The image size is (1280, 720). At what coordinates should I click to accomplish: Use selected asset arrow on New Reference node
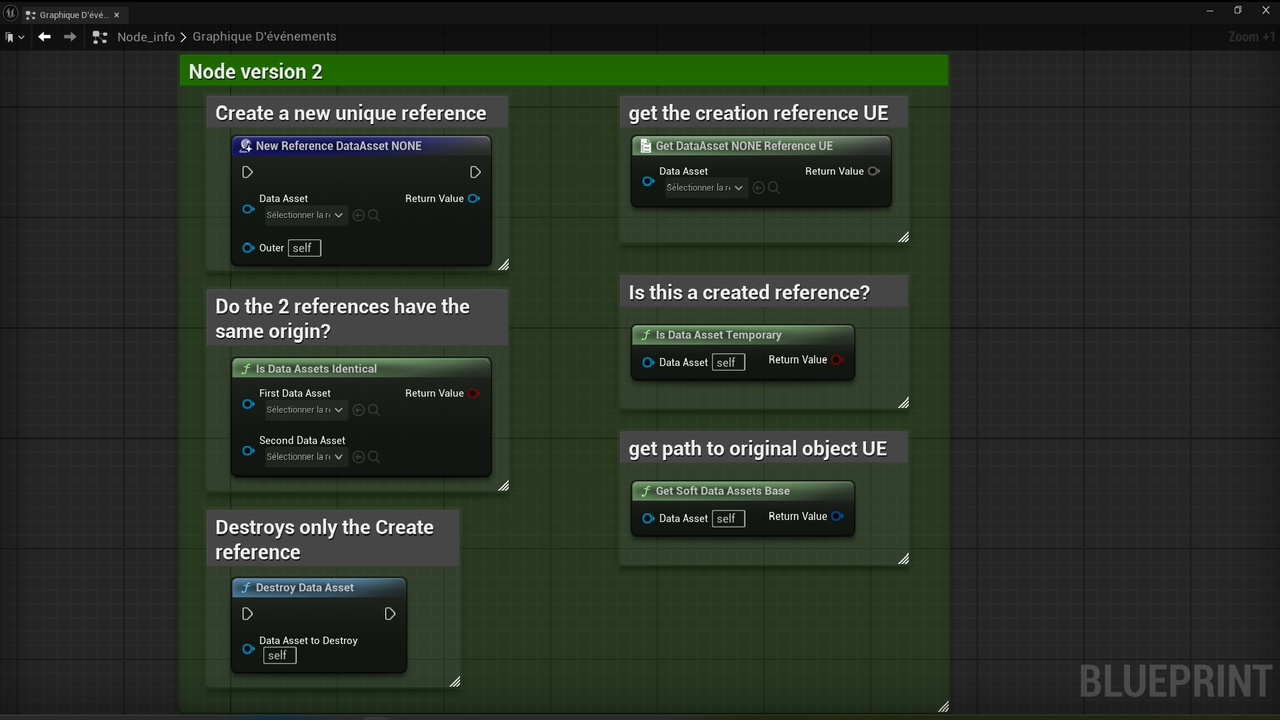pos(359,215)
